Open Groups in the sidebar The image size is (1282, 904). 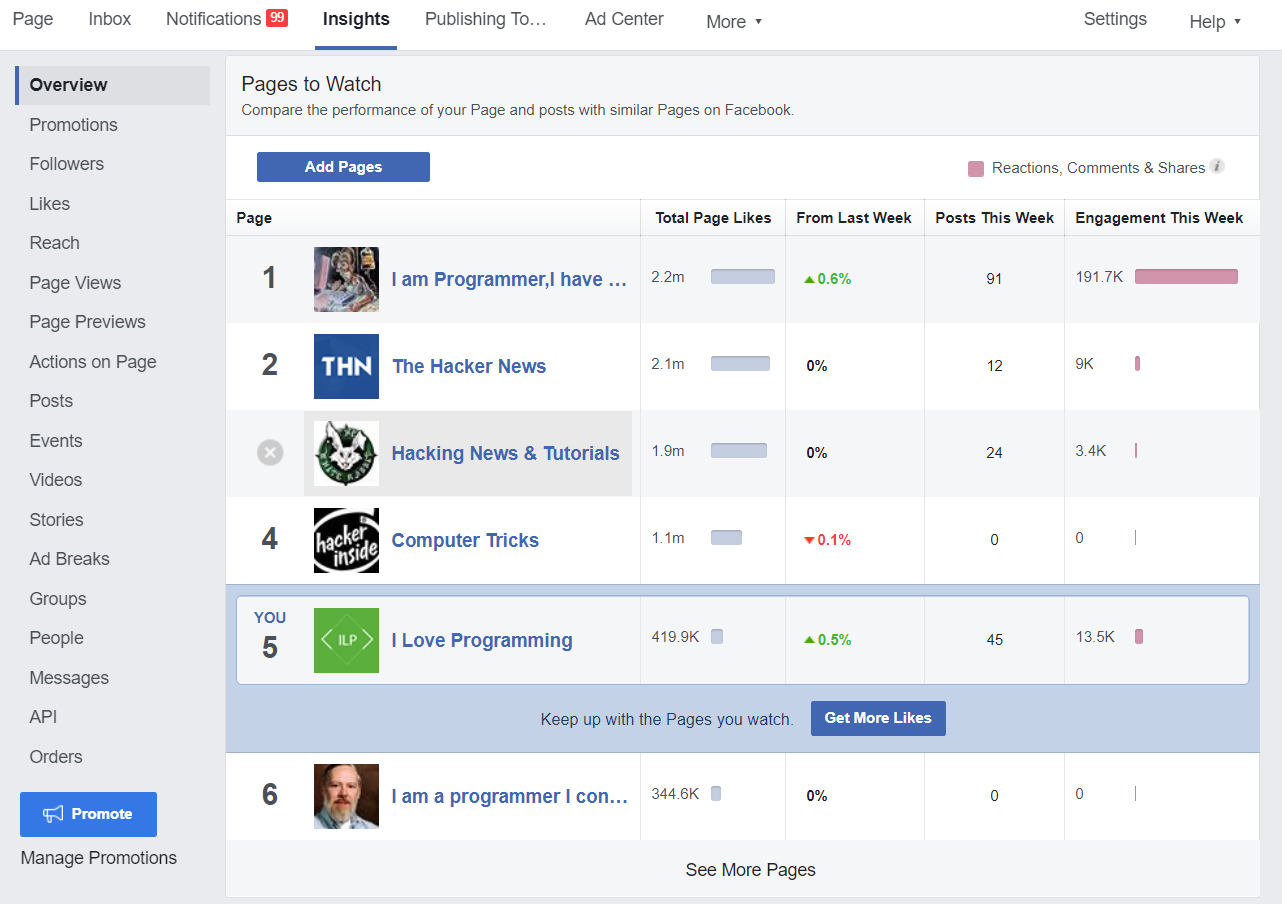tap(58, 599)
